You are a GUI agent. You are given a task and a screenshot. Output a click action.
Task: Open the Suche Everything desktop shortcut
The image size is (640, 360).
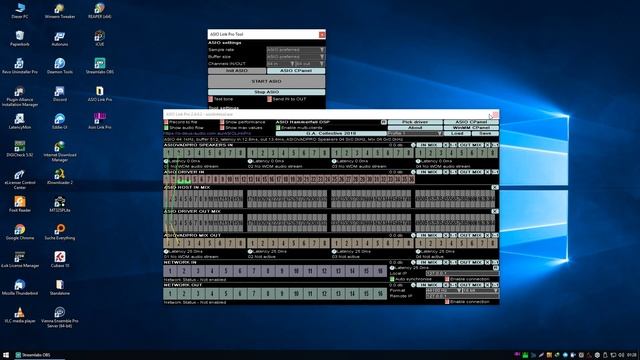point(60,232)
